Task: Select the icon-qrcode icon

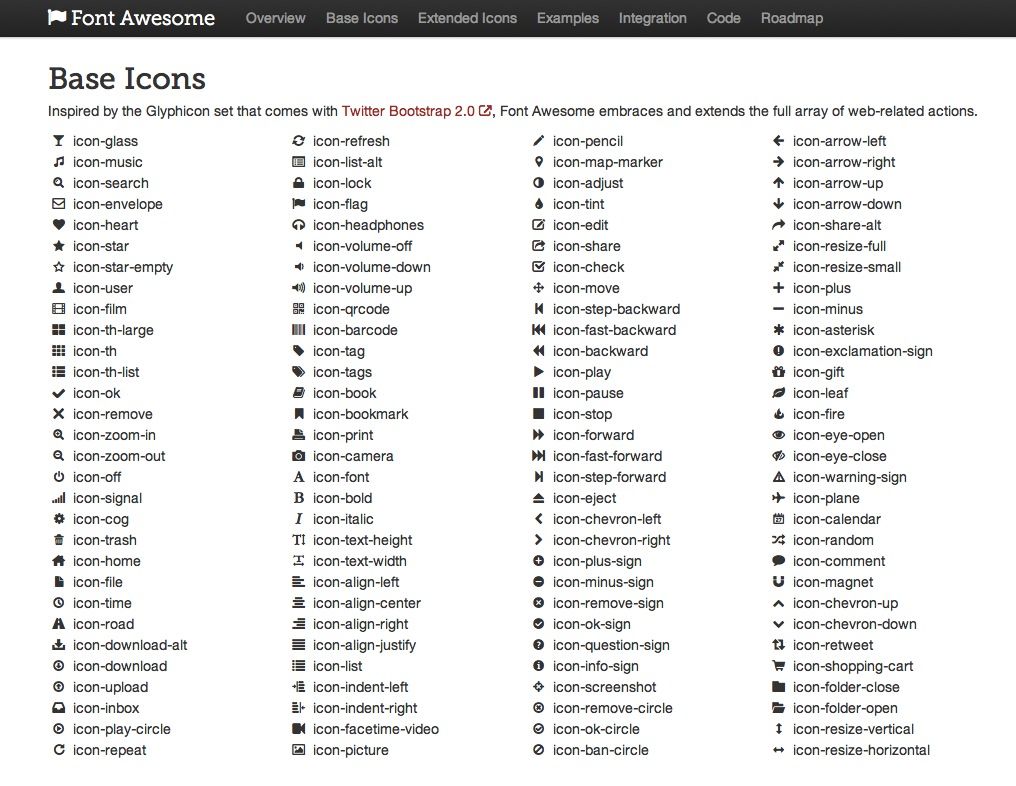Action: pos(298,309)
